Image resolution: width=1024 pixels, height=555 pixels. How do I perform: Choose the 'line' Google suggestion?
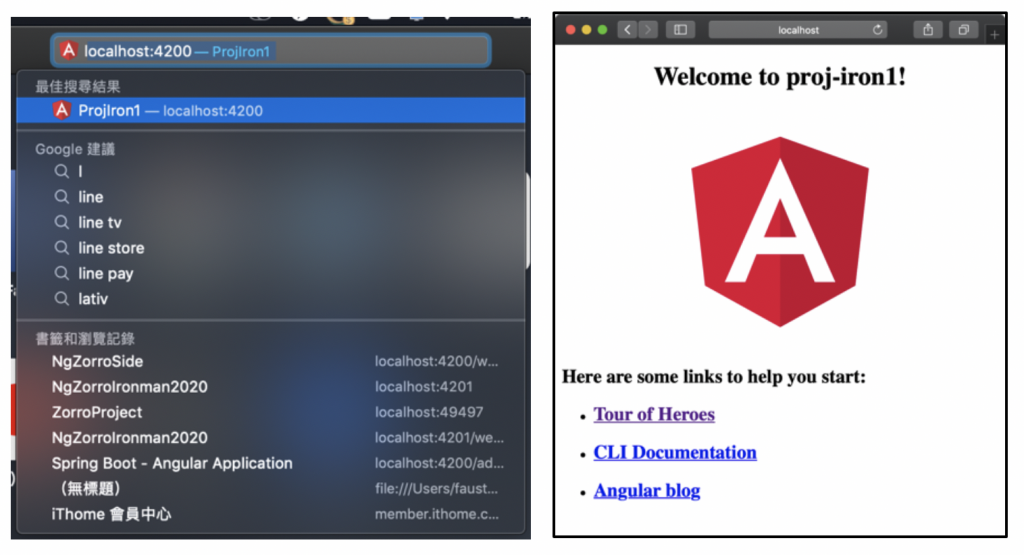coord(270,197)
